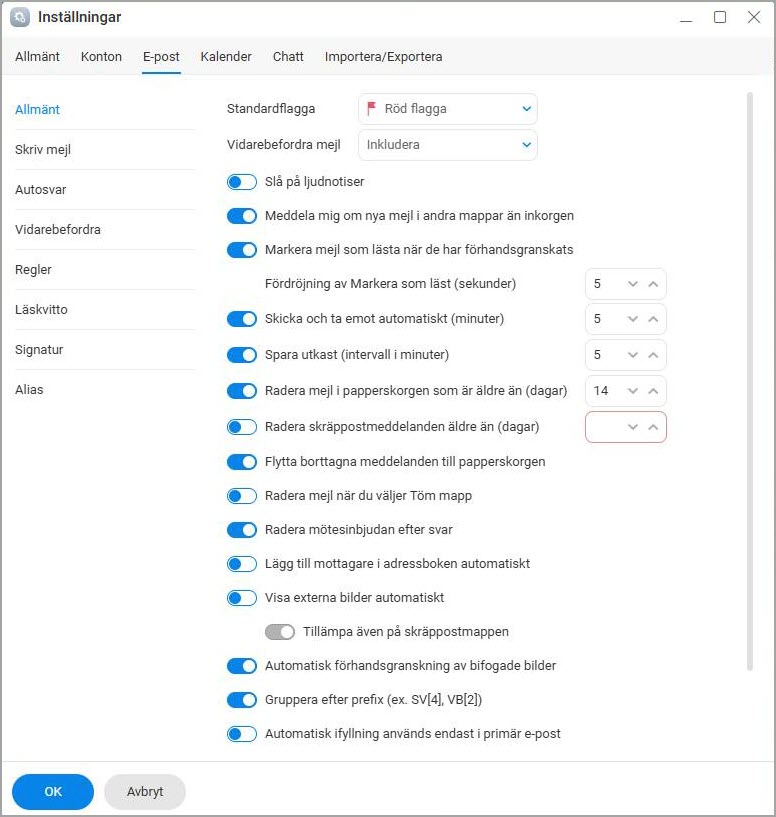Image resolution: width=776 pixels, height=817 pixels.
Task: Confirm settings with the OK button
Action: pyautogui.click(x=53, y=792)
